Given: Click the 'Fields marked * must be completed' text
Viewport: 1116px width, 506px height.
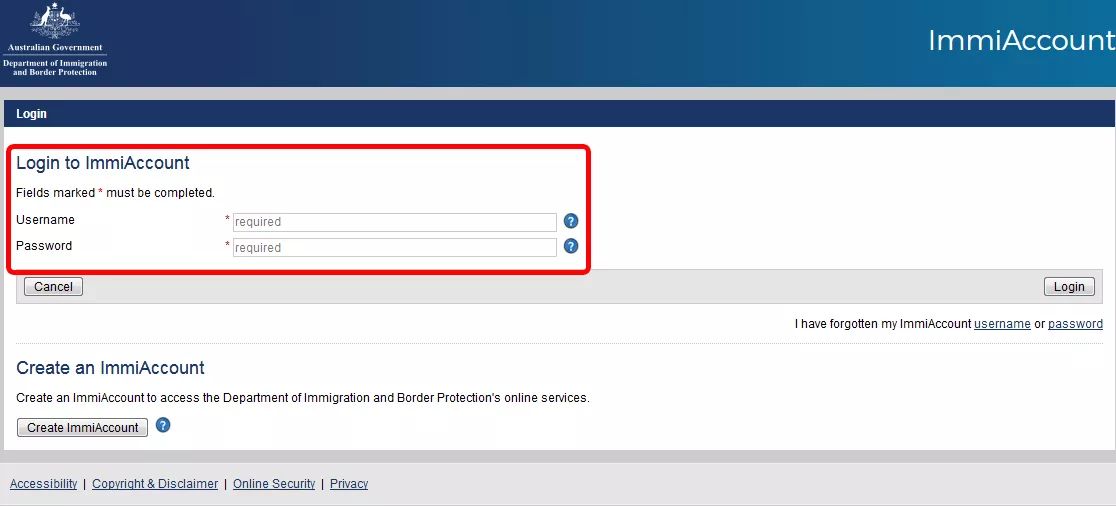Looking at the screenshot, I should [115, 193].
